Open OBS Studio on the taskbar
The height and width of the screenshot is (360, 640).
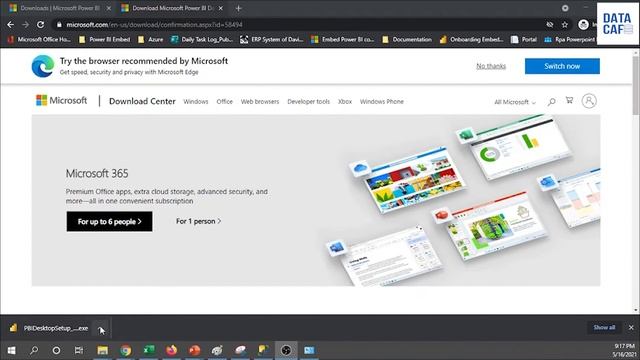pos(286,350)
